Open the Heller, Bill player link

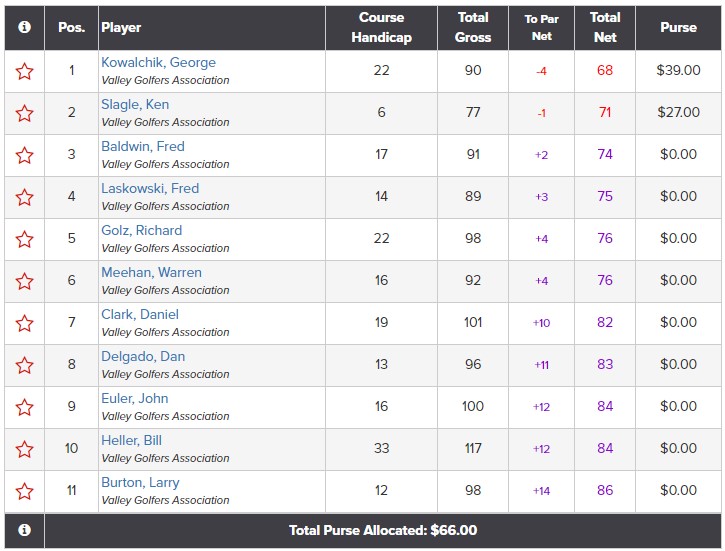[x=131, y=441]
